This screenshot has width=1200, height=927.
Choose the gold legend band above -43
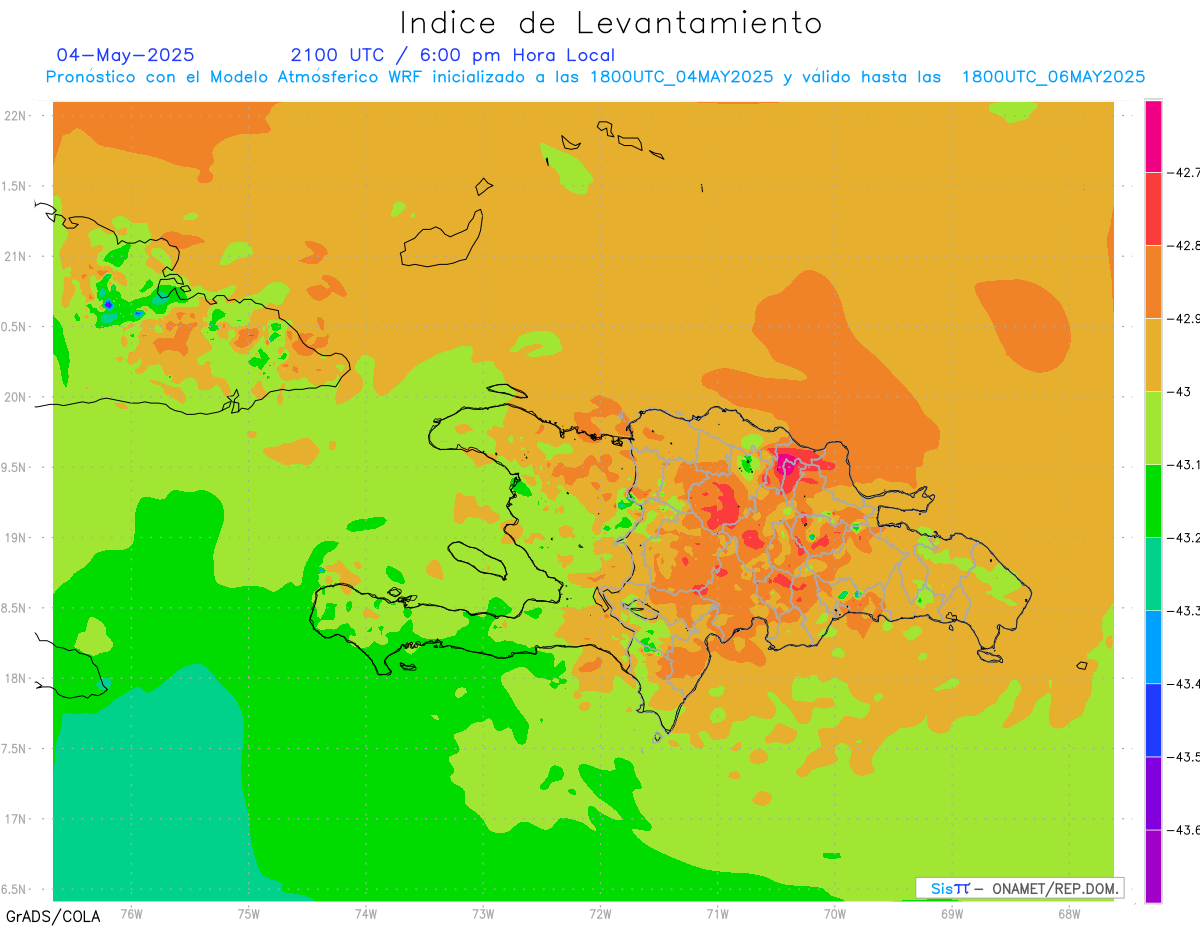[1153, 354]
